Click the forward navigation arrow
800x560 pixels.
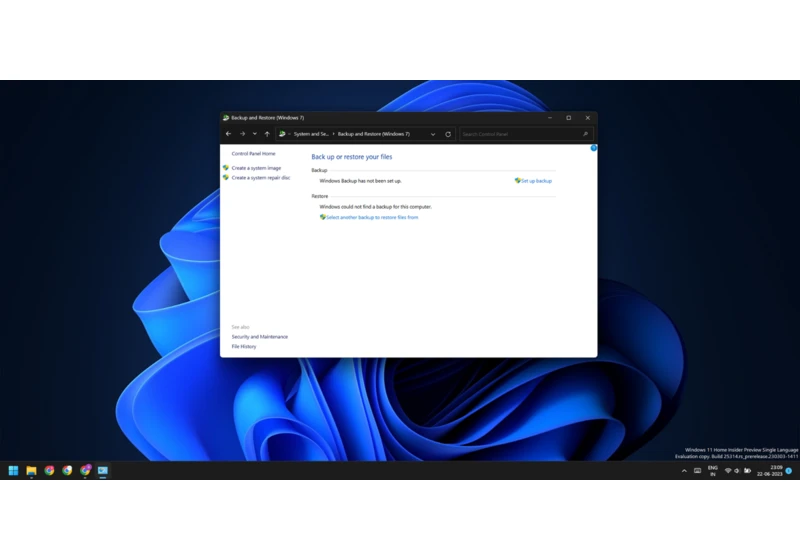tap(242, 134)
